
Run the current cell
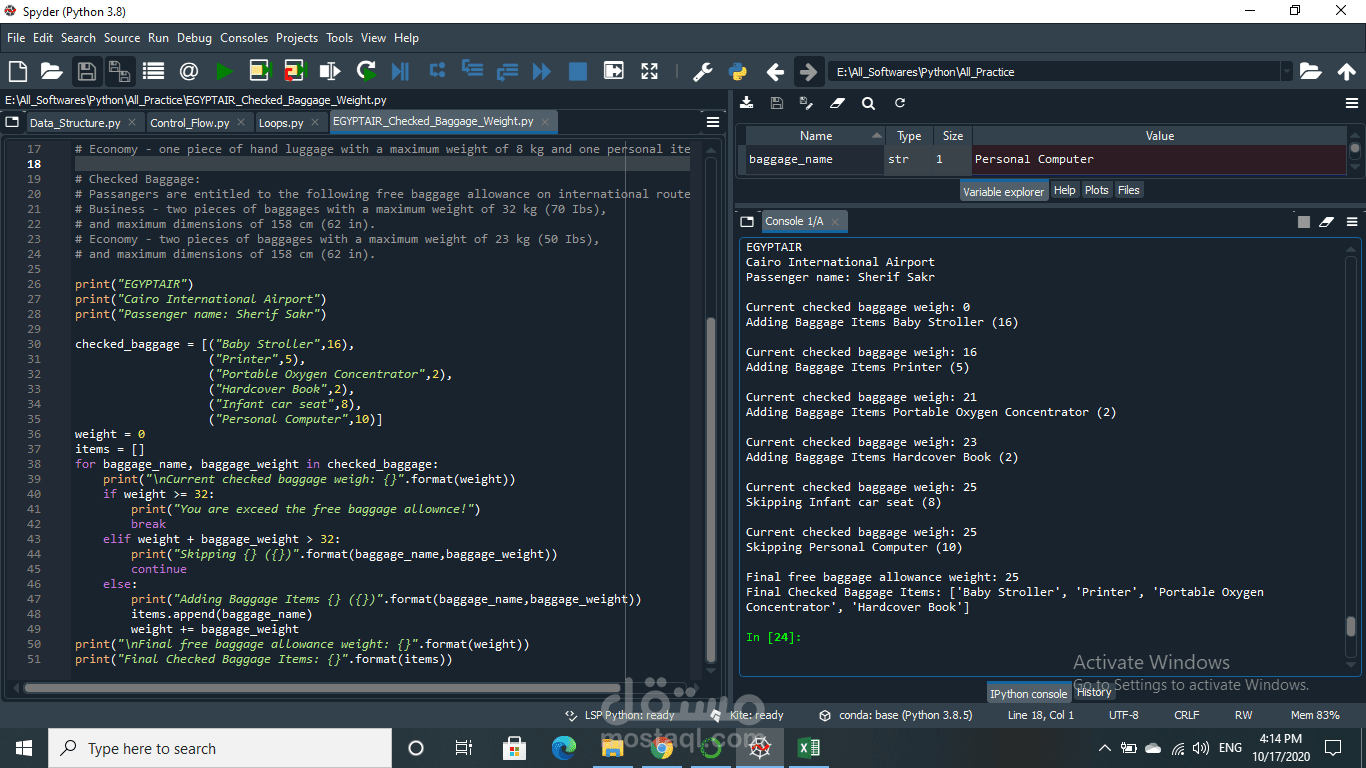(x=260, y=71)
